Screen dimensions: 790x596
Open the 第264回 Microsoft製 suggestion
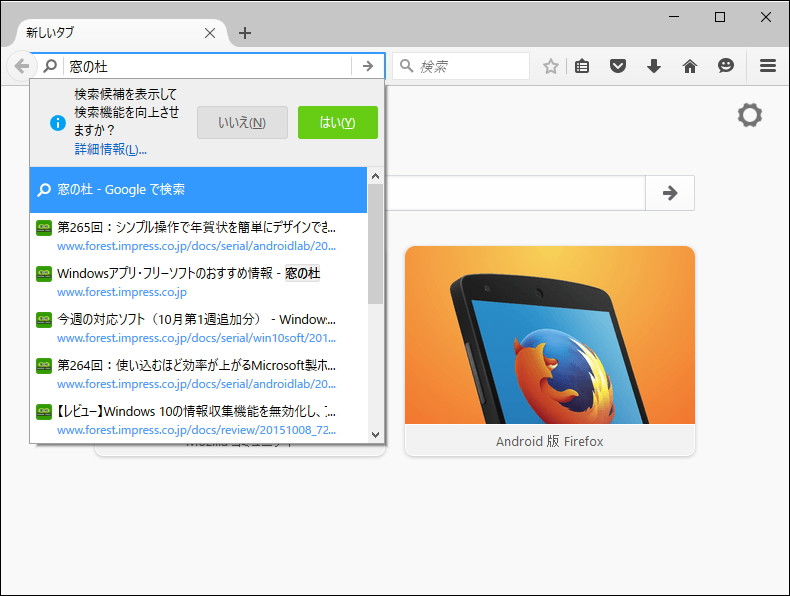[199, 374]
